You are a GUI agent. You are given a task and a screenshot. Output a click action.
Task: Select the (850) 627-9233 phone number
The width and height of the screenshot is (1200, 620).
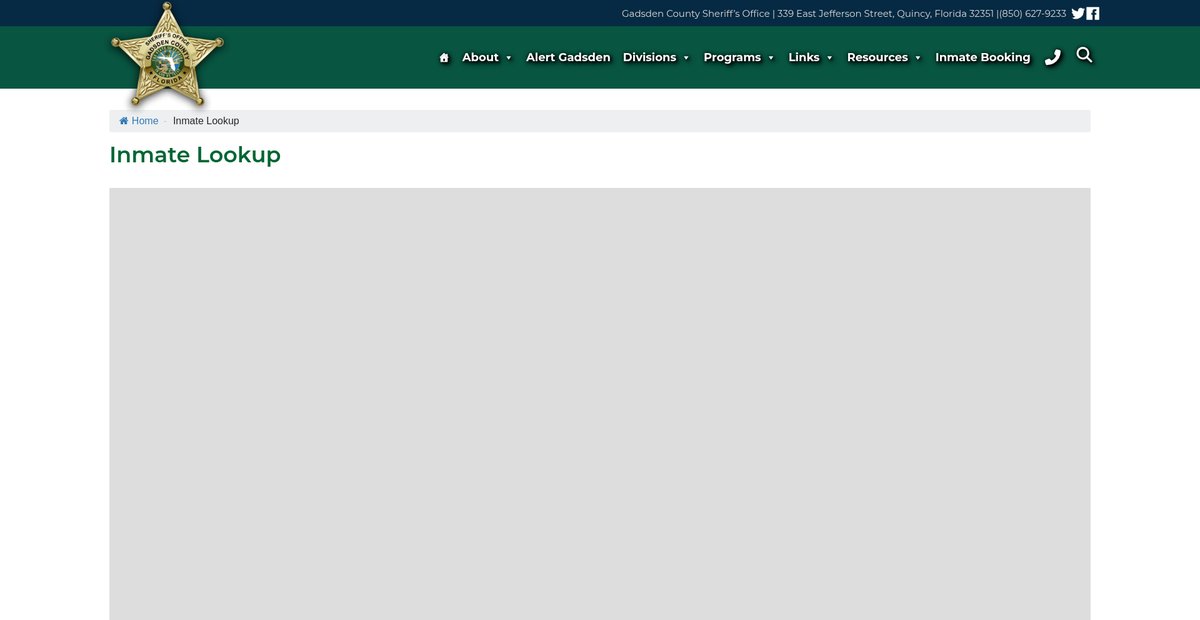click(1033, 14)
